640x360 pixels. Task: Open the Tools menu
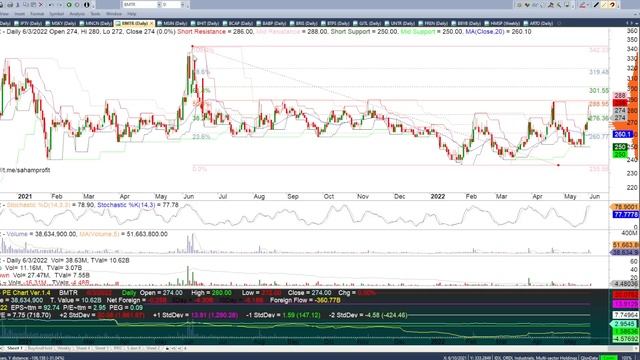tap(95, 14)
